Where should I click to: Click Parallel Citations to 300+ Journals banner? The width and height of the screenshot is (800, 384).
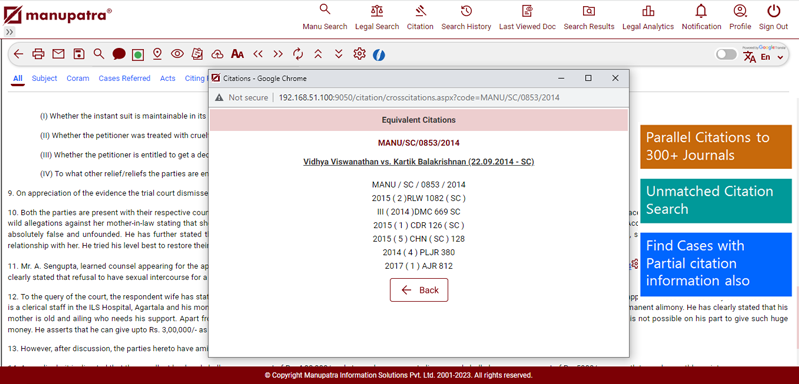(716, 146)
